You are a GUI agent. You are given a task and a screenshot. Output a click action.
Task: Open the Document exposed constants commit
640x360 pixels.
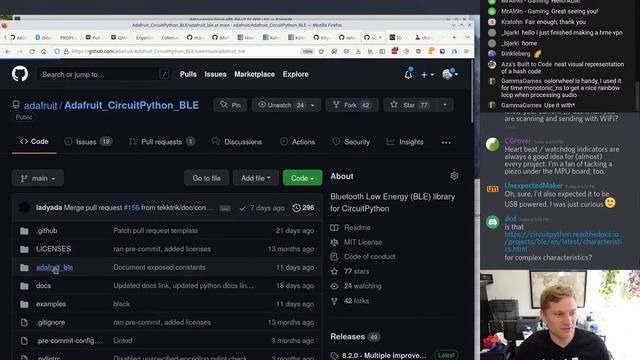(159, 267)
